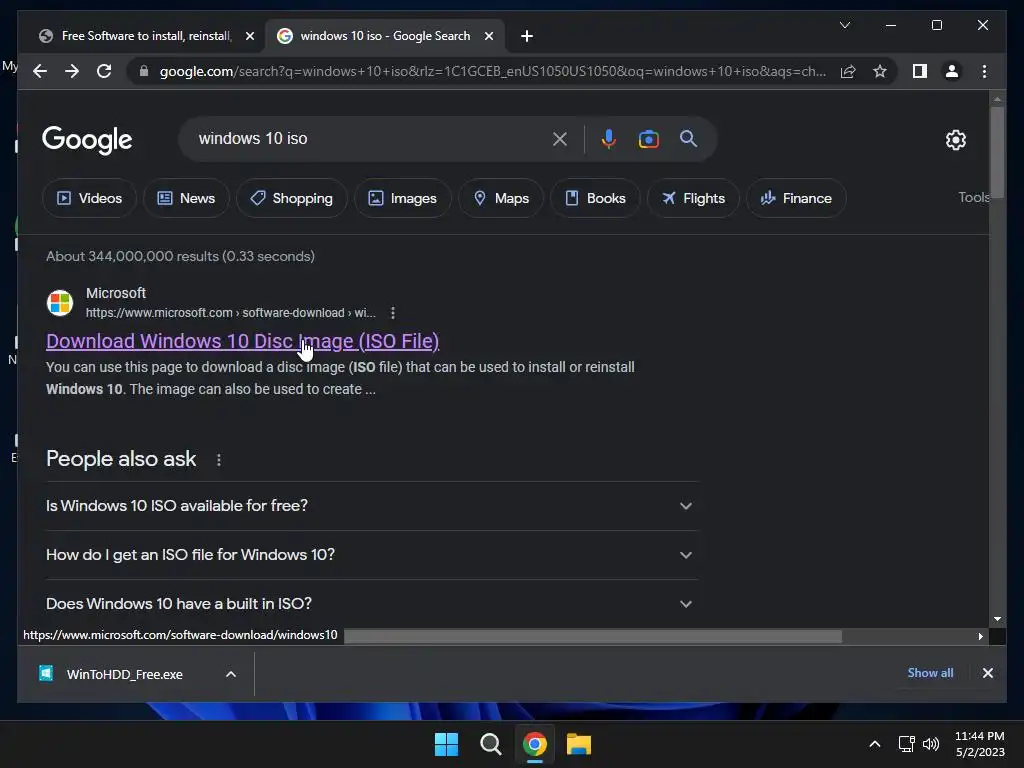Open the Chrome profile avatar menu
Viewport: 1024px width, 768px height.
(952, 71)
